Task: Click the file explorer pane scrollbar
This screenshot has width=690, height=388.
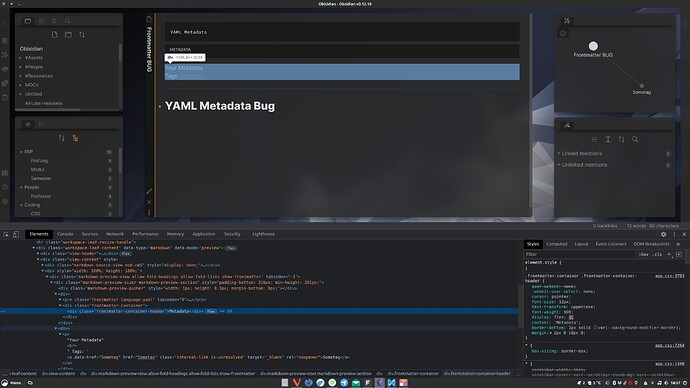Action: [120, 54]
